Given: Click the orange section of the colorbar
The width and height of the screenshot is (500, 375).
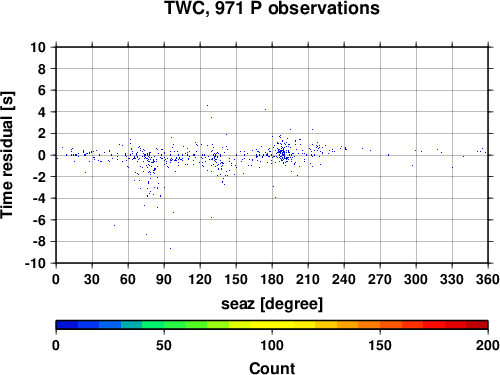Looking at the screenshot, I should (x=358, y=325).
